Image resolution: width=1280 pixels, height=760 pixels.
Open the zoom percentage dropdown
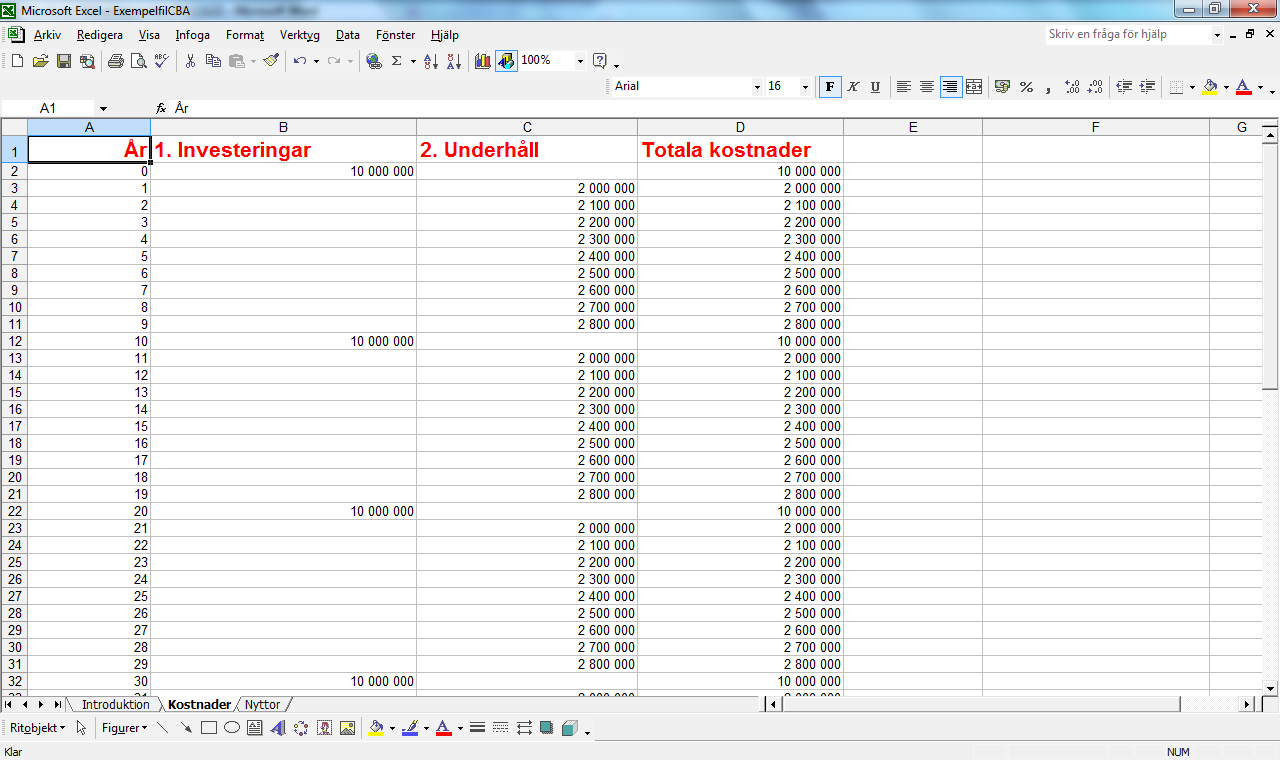580,61
